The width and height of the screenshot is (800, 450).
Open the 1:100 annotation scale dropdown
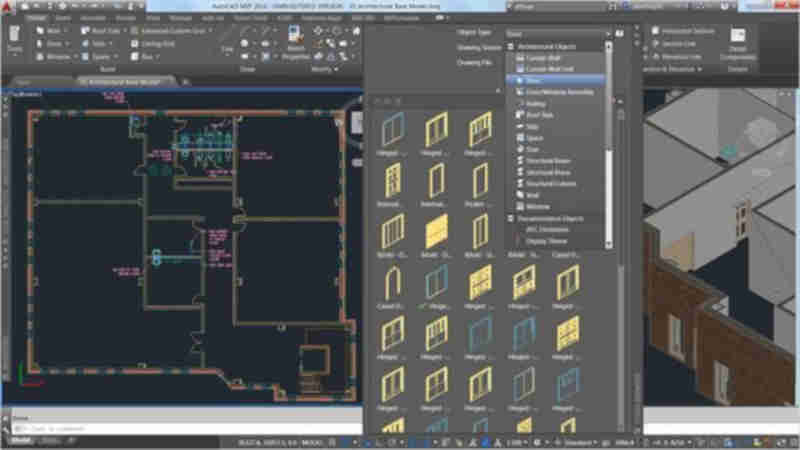point(517,443)
